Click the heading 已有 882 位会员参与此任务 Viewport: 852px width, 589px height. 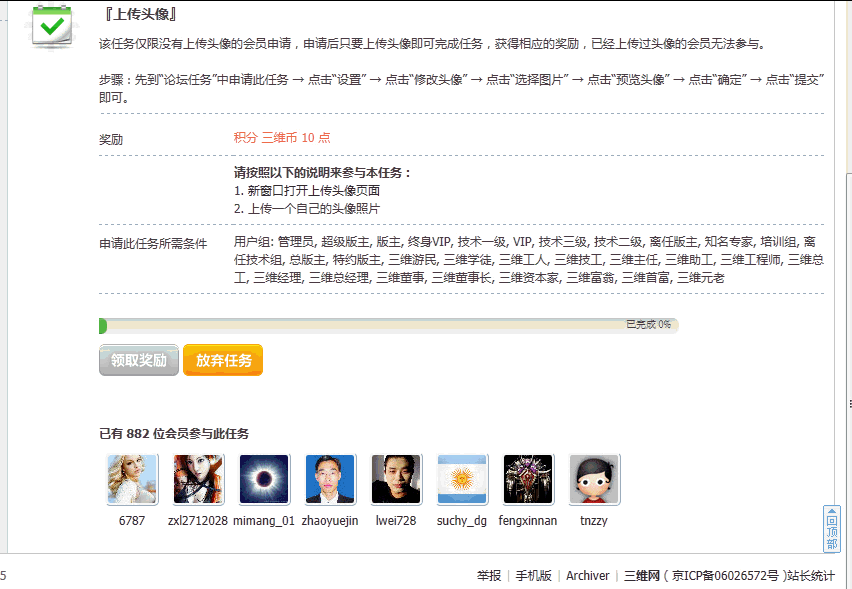[x=174, y=434]
